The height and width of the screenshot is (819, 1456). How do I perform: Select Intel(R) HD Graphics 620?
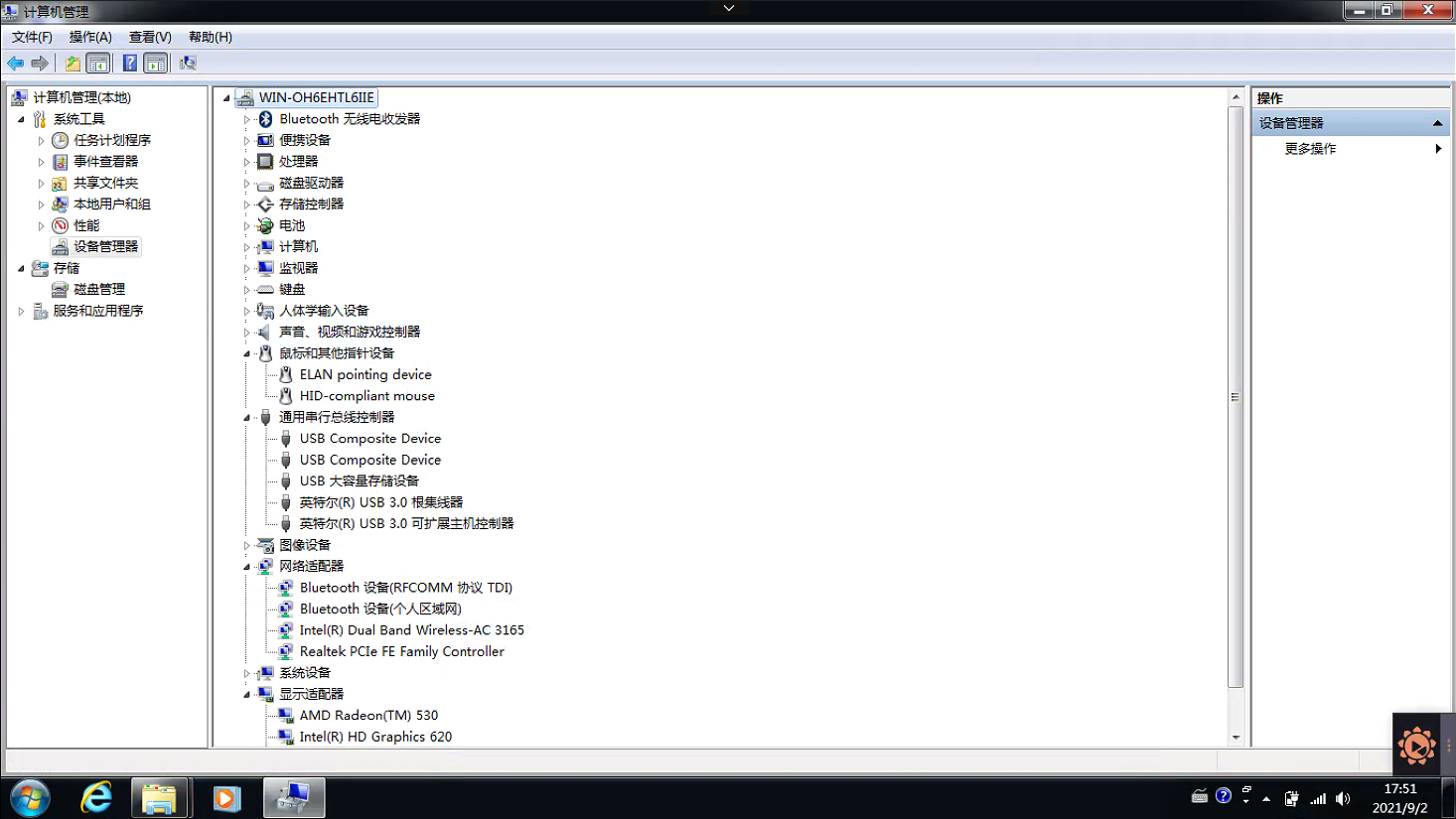tap(375, 738)
